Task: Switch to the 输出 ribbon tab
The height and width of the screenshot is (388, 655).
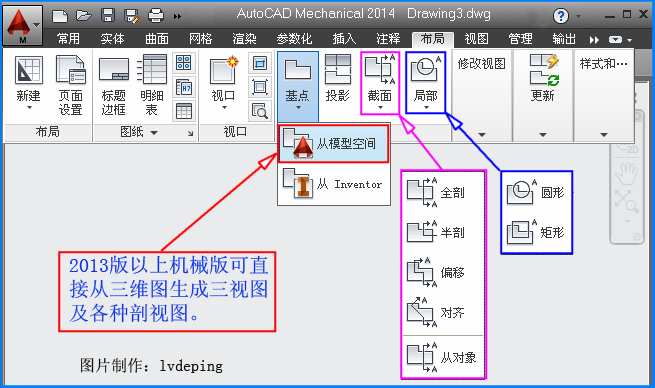Action: tap(564, 39)
